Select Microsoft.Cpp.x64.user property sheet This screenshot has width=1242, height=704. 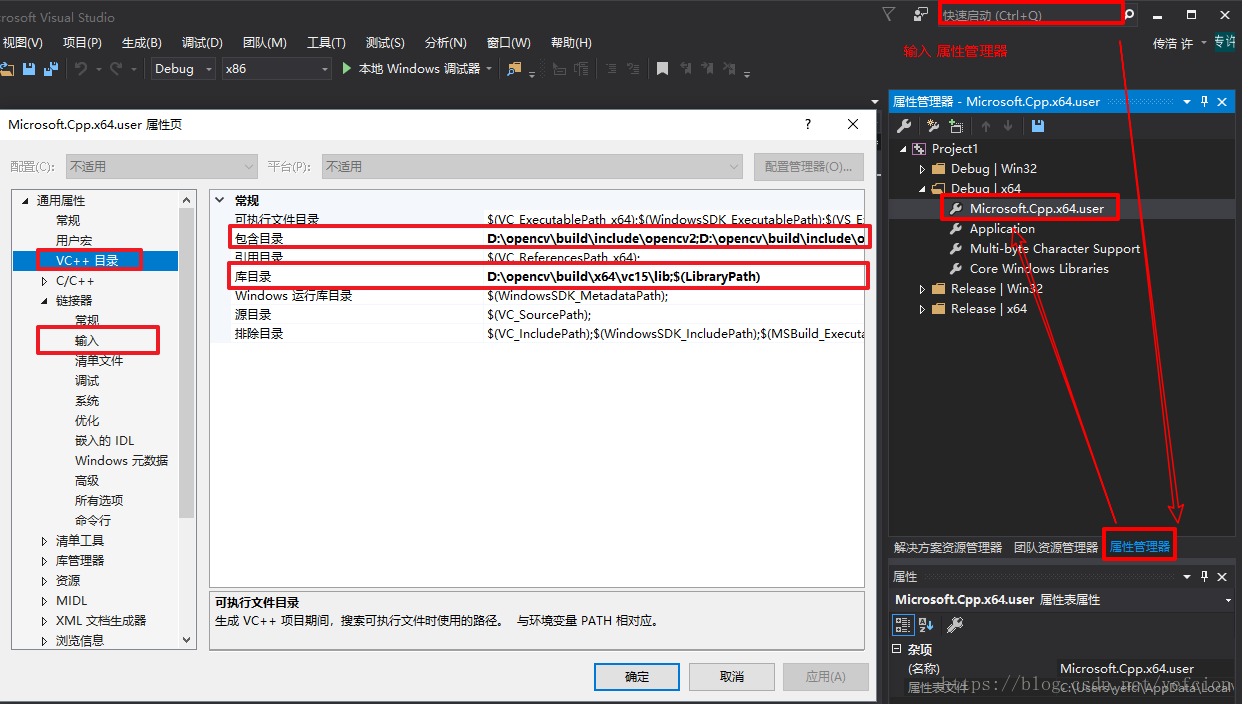click(1037, 209)
